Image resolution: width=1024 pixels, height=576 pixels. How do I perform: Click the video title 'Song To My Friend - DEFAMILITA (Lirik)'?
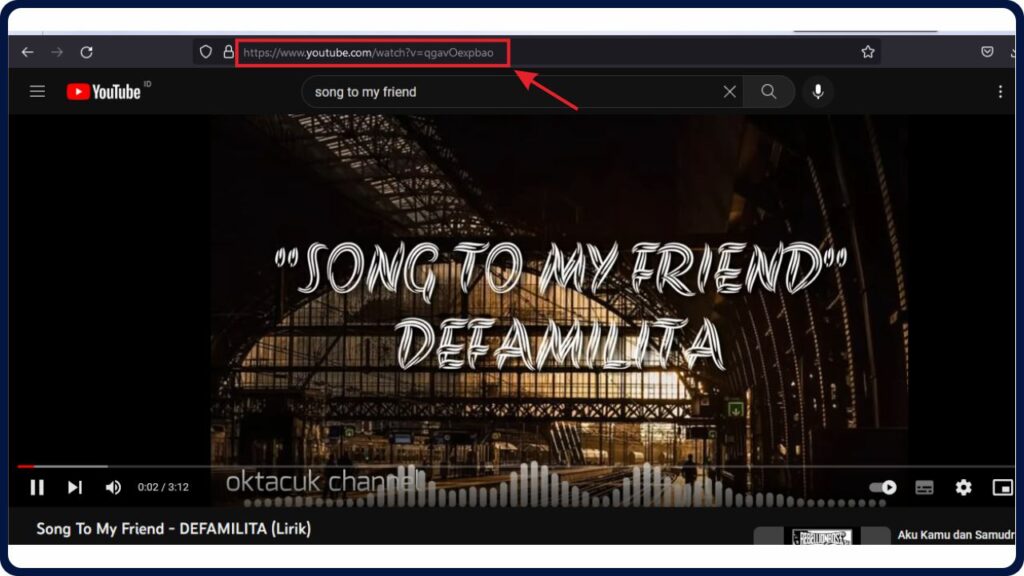[174, 528]
